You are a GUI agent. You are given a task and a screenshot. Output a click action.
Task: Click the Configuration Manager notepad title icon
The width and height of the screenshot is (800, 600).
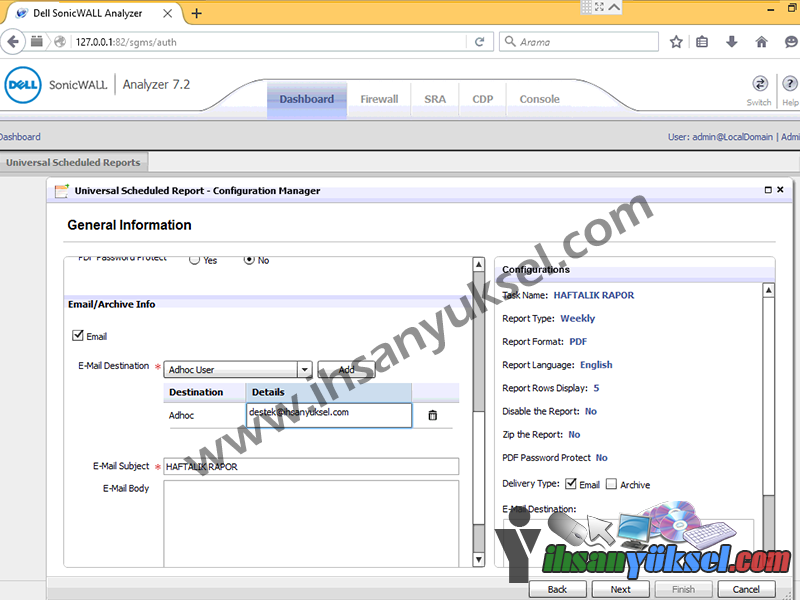tap(62, 191)
